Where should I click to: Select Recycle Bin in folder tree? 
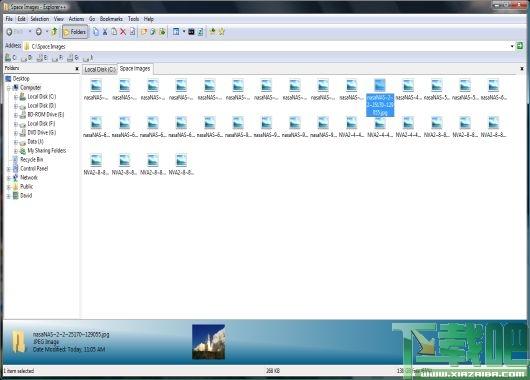tap(31, 160)
